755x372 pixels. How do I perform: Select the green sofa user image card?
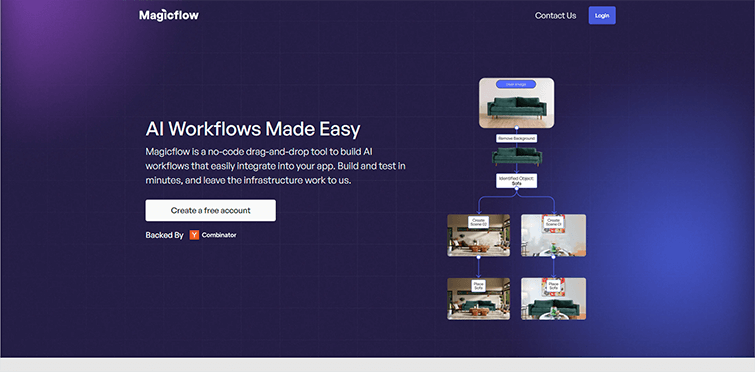[x=516, y=103]
